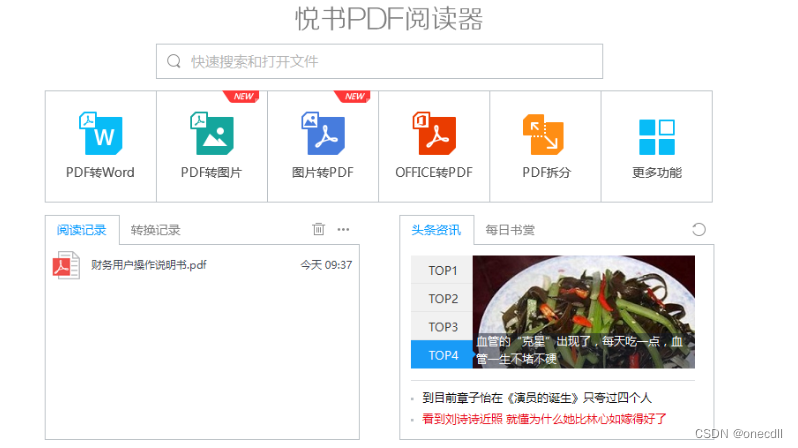Select the TOP1 news item
Image resolution: width=798 pixels, height=448 pixels.
point(442,270)
